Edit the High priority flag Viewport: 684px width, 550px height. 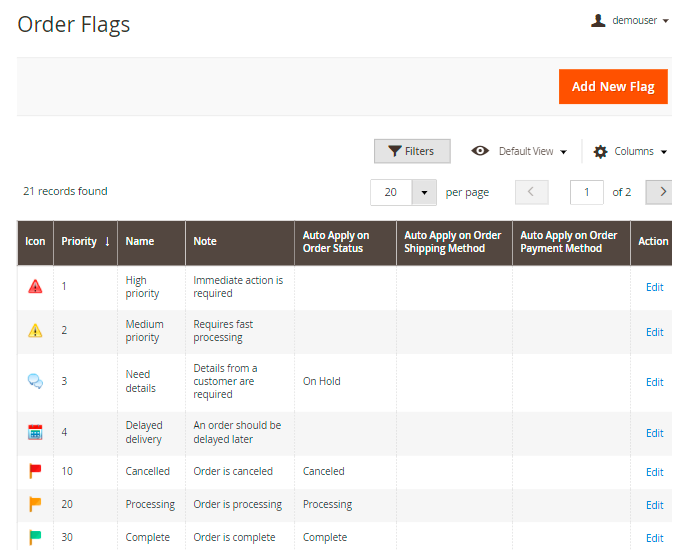(654, 287)
